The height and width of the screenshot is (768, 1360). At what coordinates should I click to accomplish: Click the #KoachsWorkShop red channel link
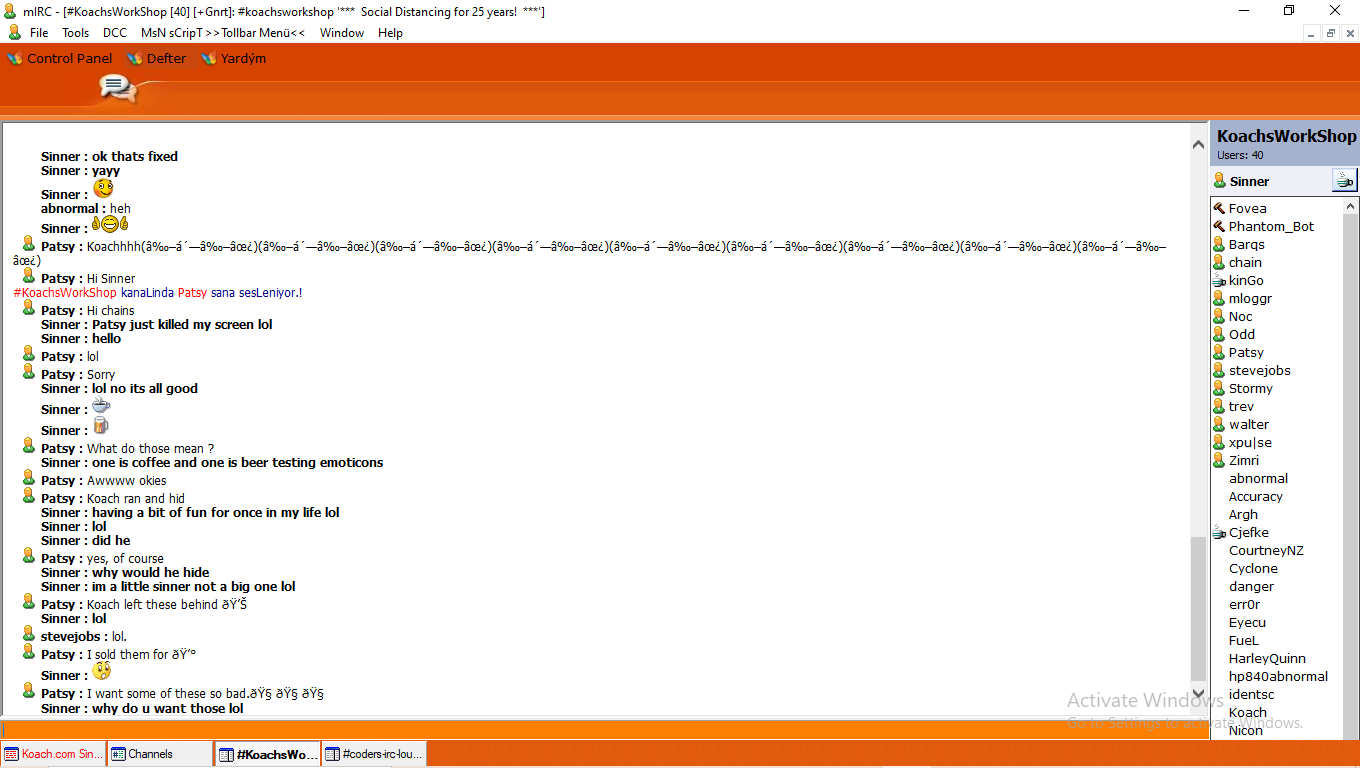[x=65, y=293]
